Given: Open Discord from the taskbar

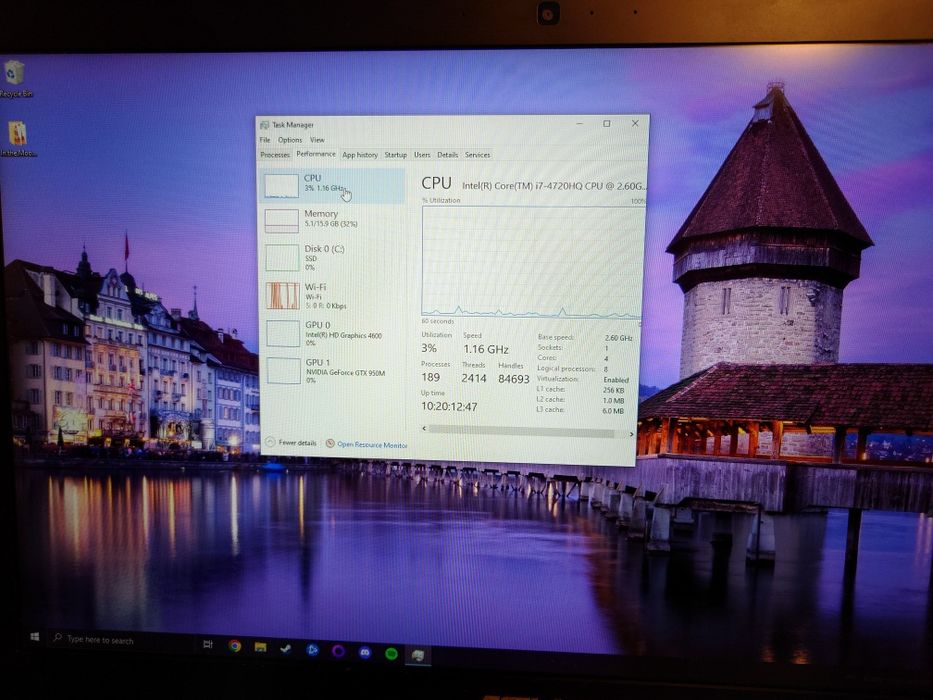Looking at the screenshot, I should coord(365,652).
